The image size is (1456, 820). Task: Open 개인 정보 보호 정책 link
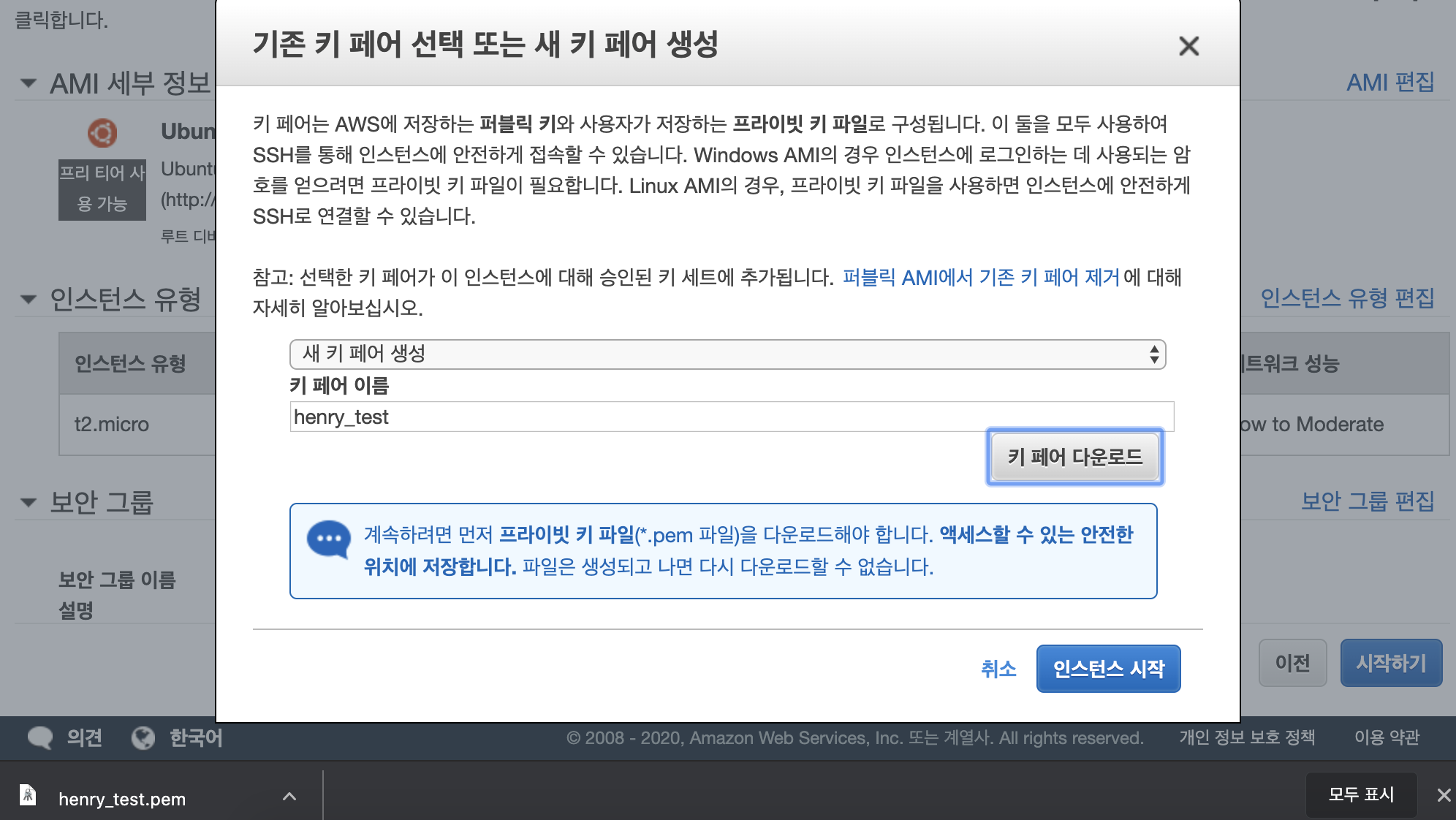click(x=1246, y=737)
